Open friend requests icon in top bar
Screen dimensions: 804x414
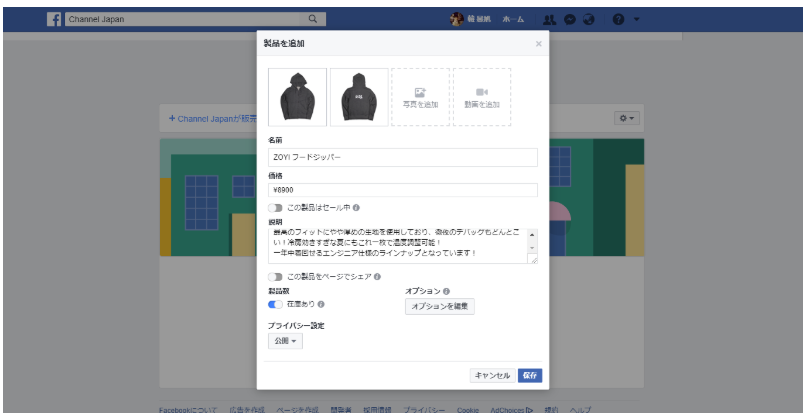(x=550, y=19)
